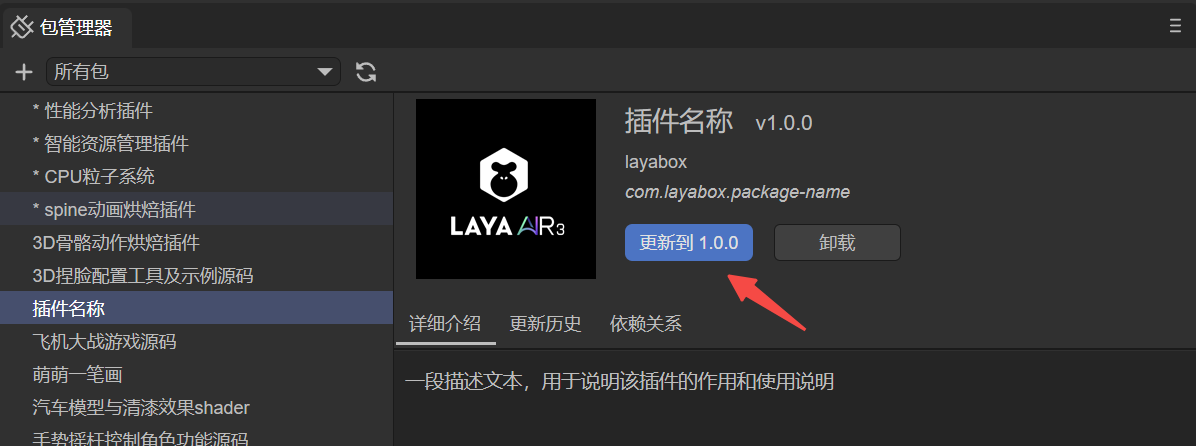Open the 依赖关系 tab
Screen dimensions: 1196x446
tap(645, 324)
